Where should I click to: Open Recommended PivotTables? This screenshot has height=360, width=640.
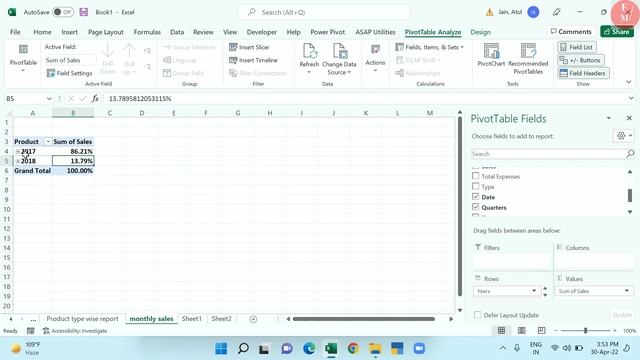(x=528, y=58)
